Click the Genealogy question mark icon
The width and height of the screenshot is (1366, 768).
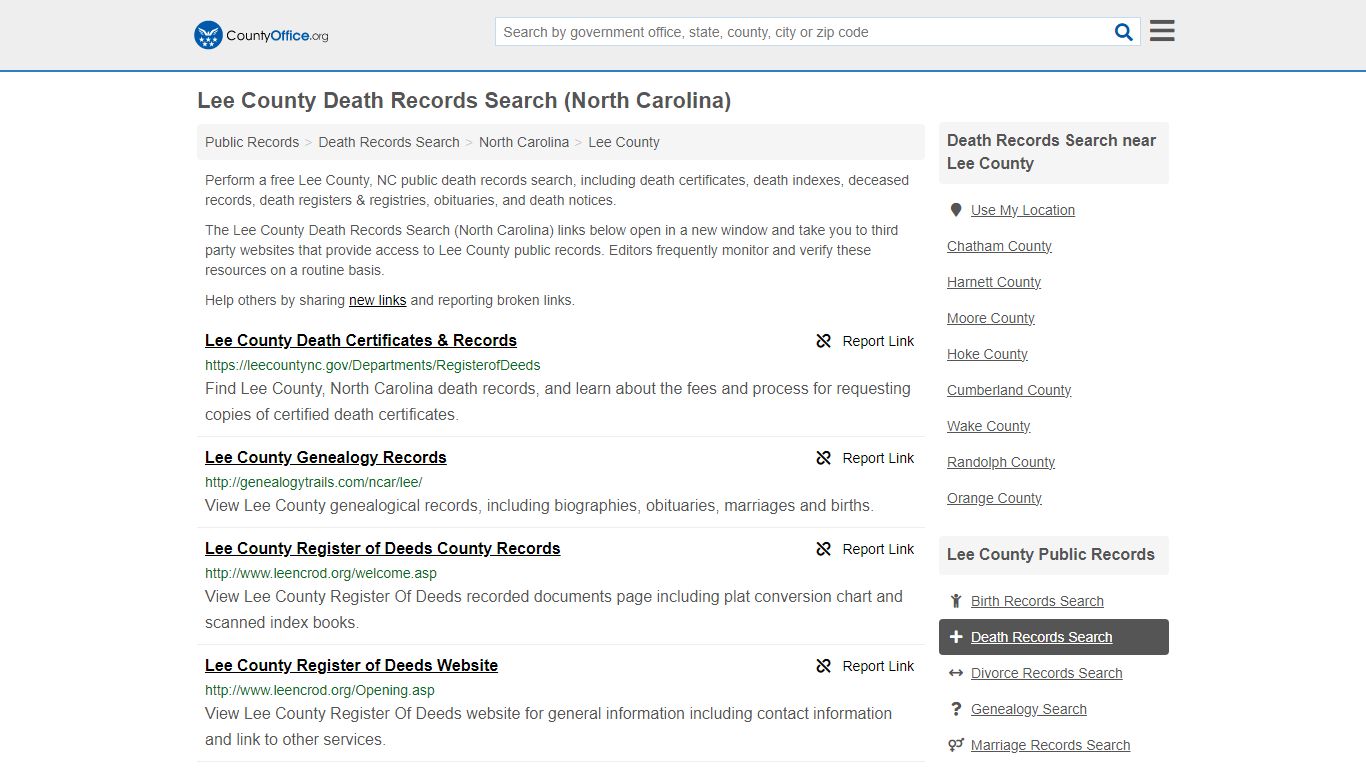[956, 709]
